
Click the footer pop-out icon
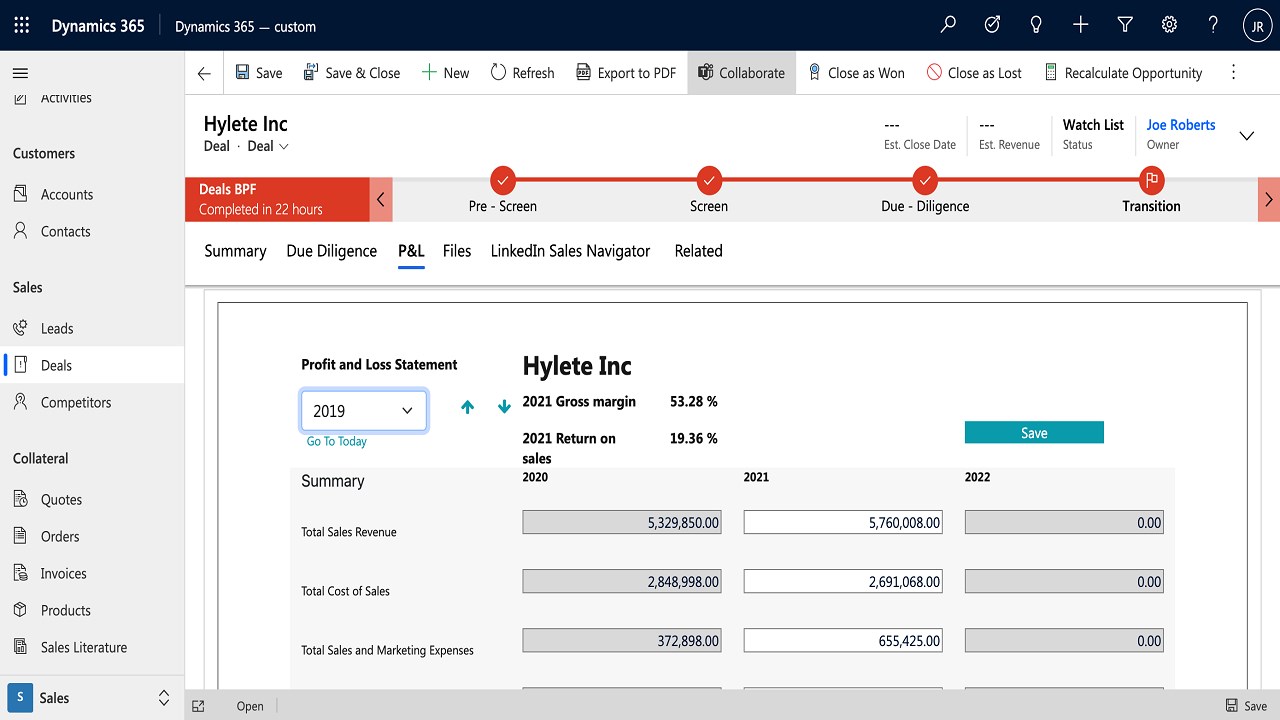coord(198,706)
